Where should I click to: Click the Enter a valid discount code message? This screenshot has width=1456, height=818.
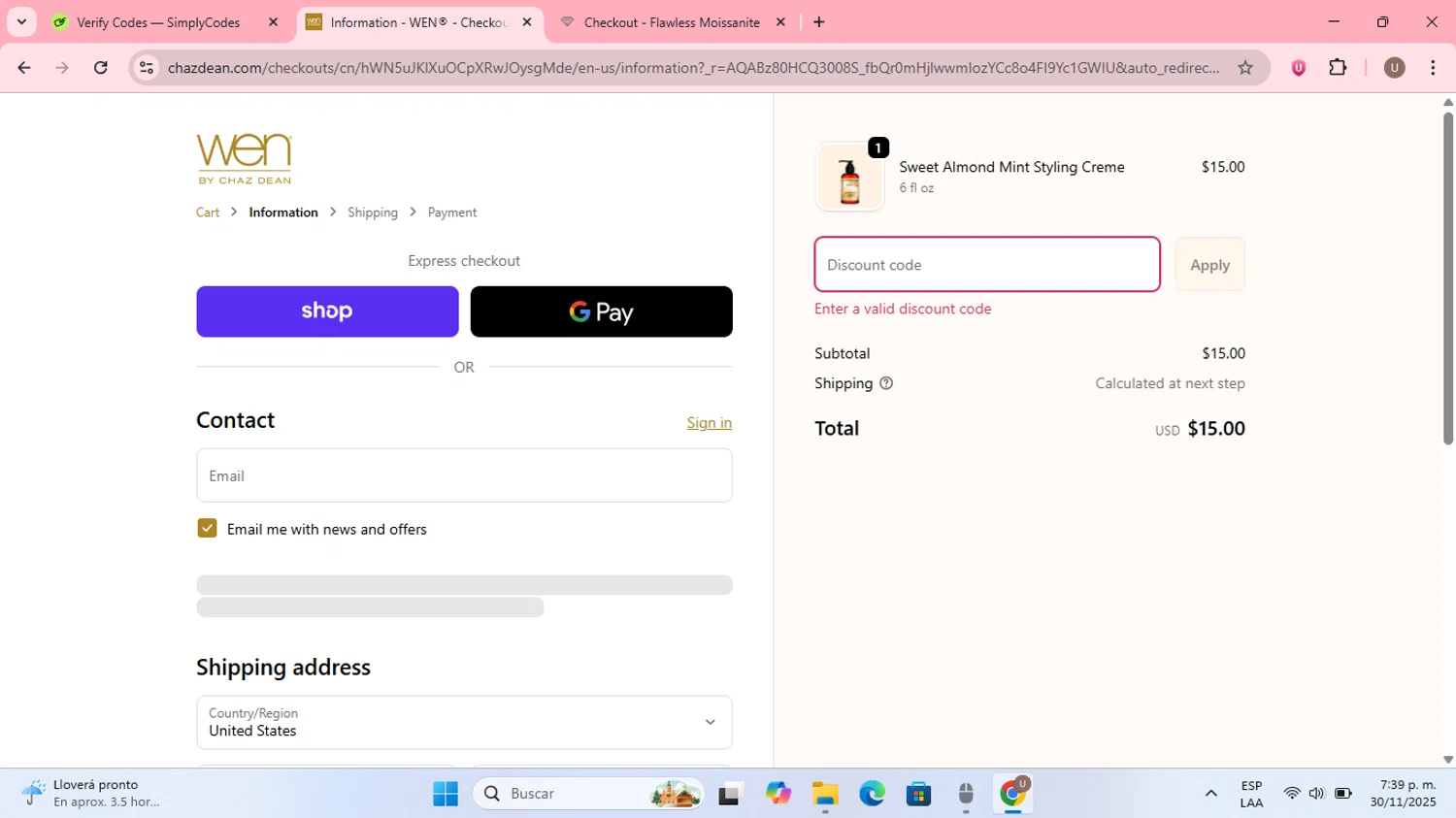coord(903,309)
